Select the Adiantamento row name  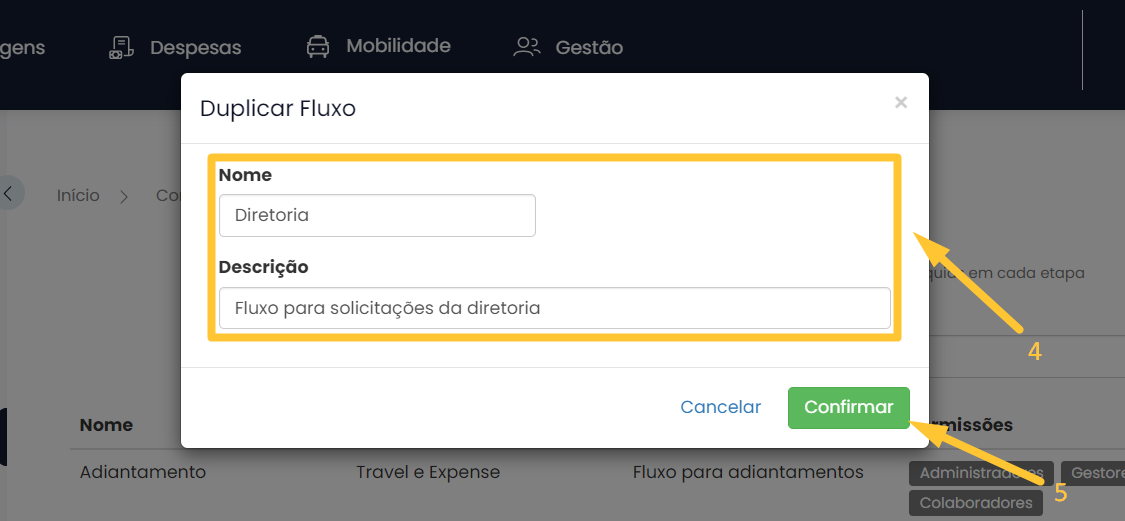pos(143,472)
